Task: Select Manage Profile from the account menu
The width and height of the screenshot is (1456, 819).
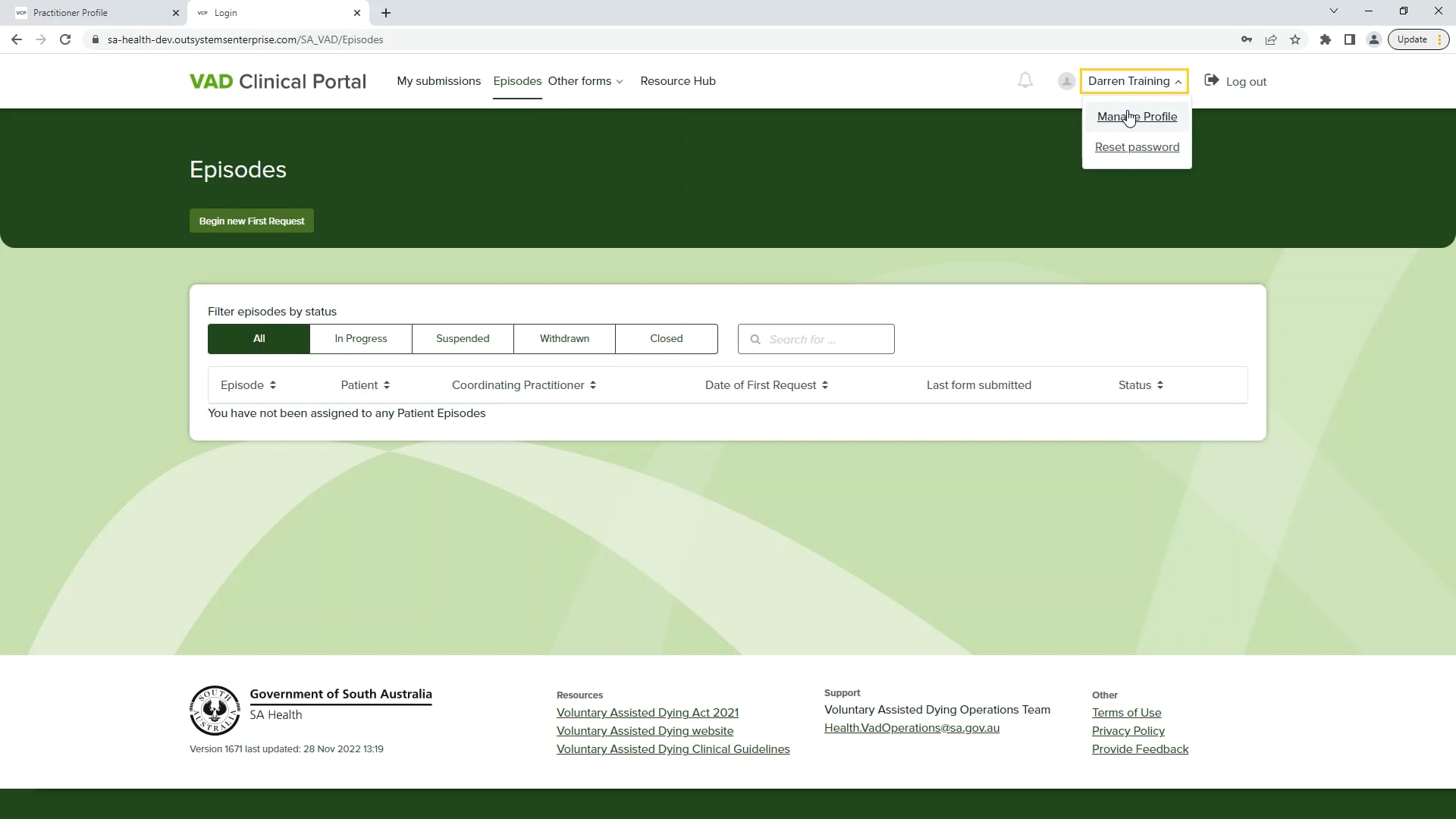Action: [1137, 117]
